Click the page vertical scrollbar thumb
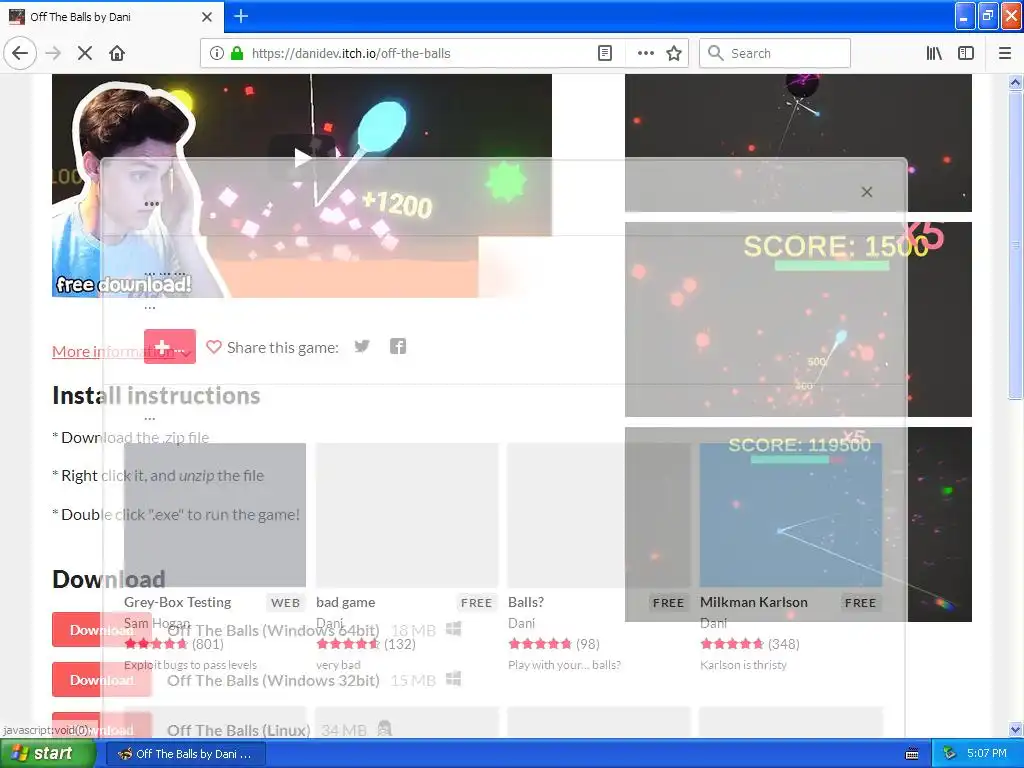Image resolution: width=1024 pixels, height=768 pixels. (1015, 245)
